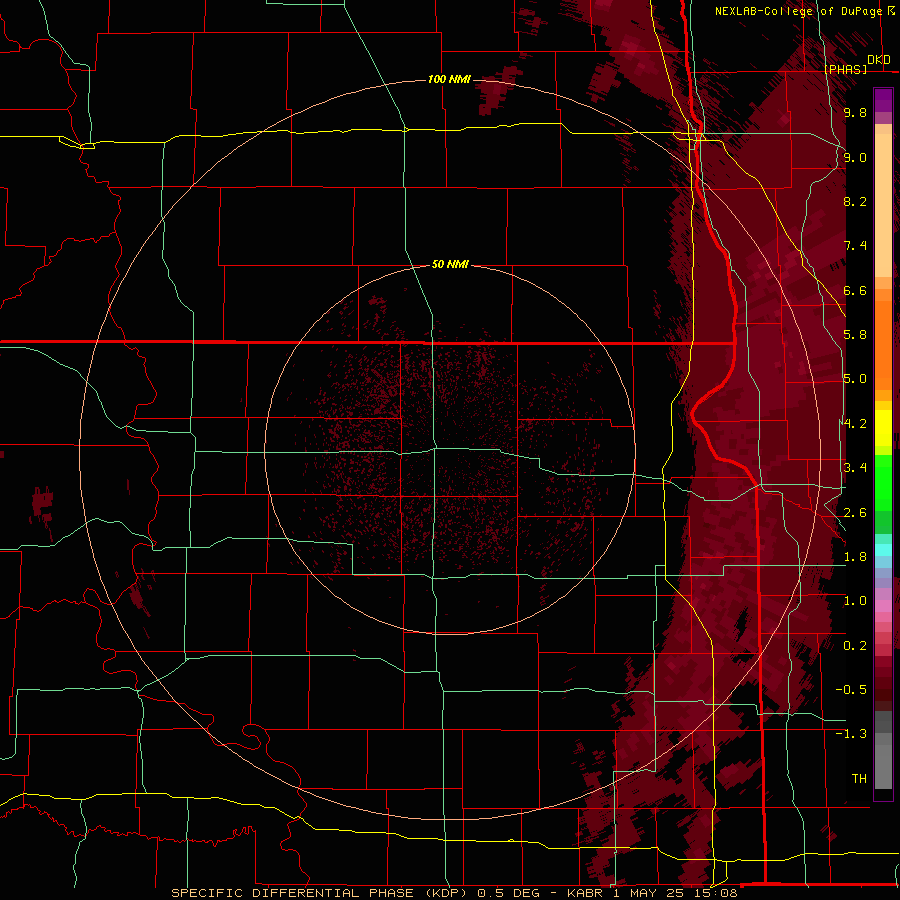The width and height of the screenshot is (900, 900).
Task: Pick the purple swatch atop the color scale
Action: [883, 100]
